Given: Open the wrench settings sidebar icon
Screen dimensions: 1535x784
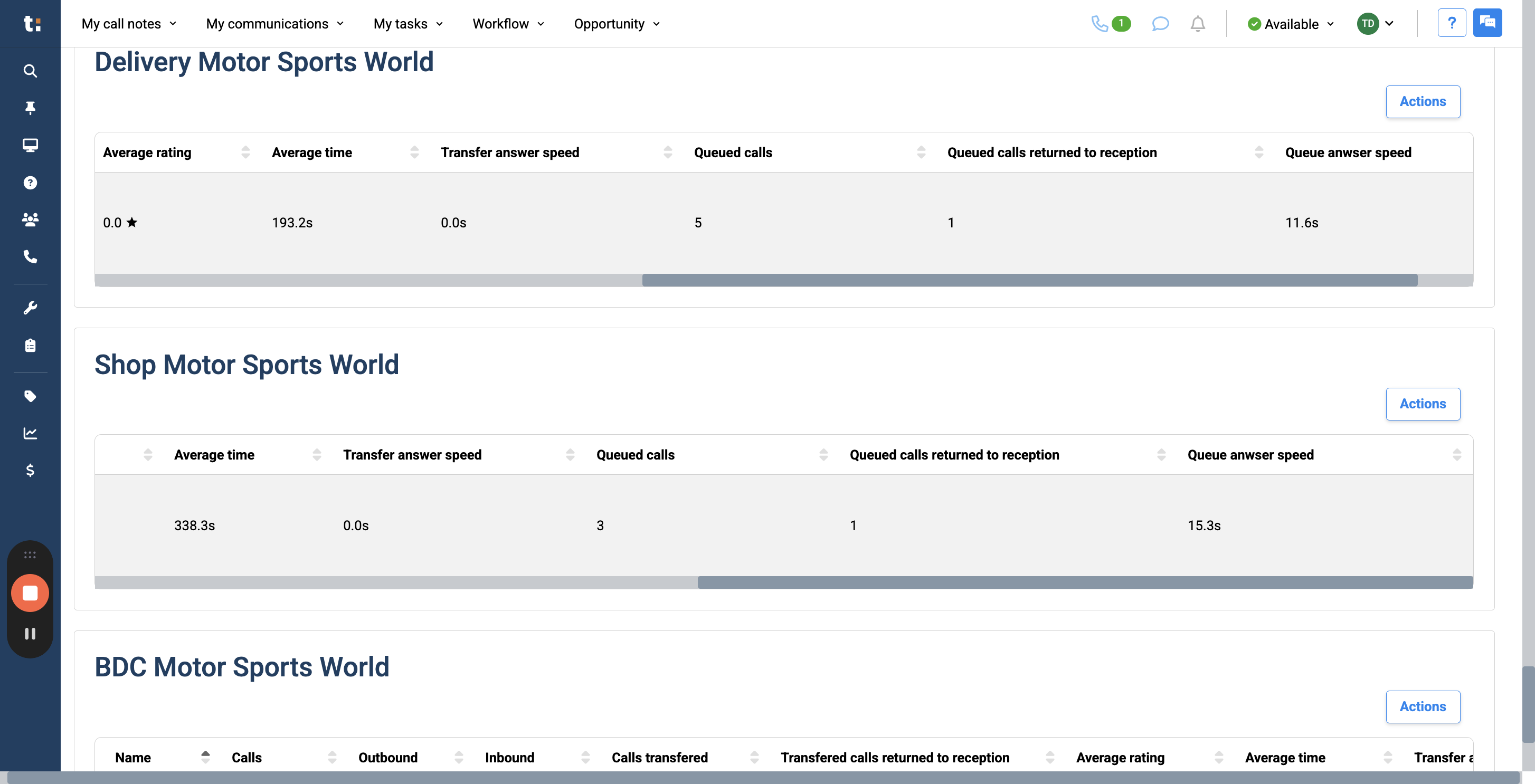Looking at the screenshot, I should (30, 307).
